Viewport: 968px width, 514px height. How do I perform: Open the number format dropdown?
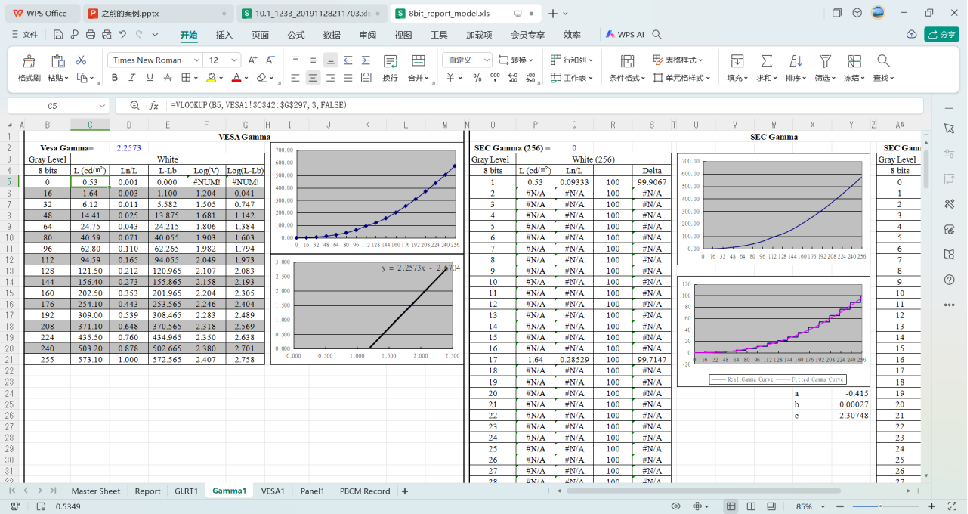(486, 60)
